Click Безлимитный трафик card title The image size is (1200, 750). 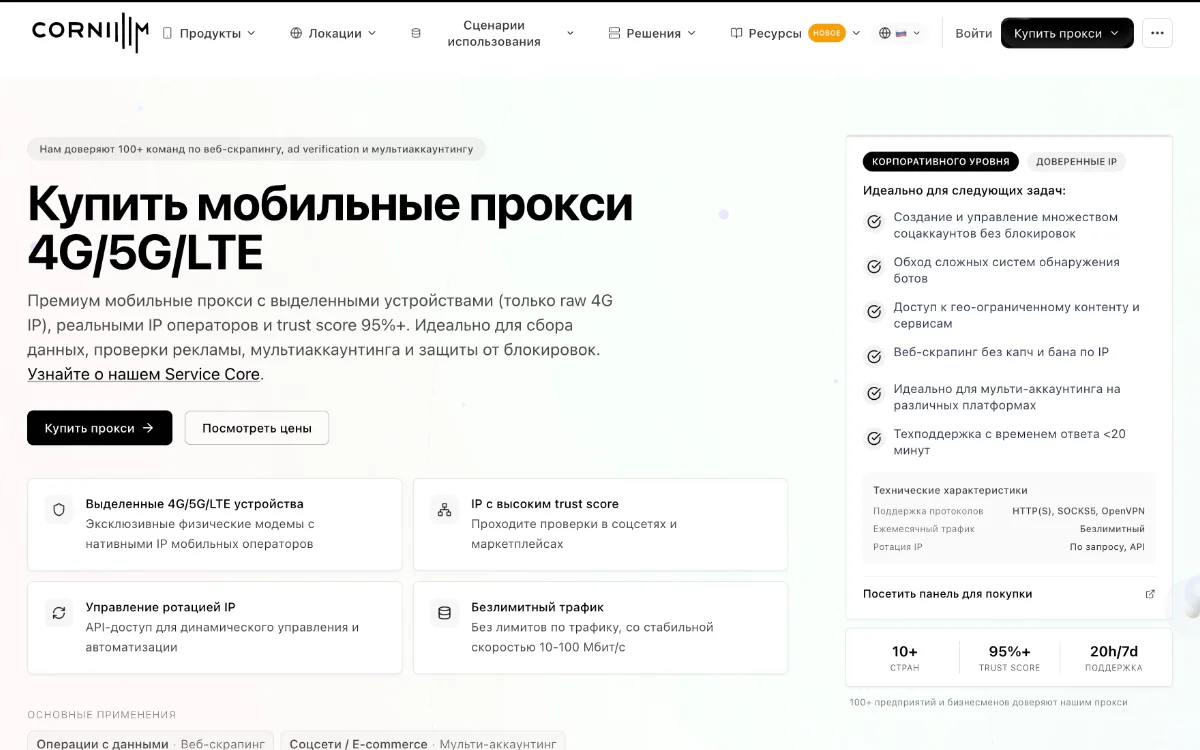click(x=538, y=607)
